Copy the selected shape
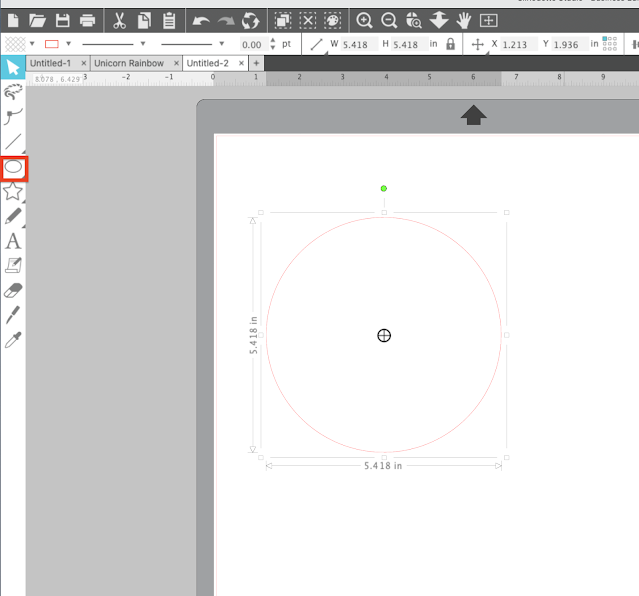 (144, 20)
